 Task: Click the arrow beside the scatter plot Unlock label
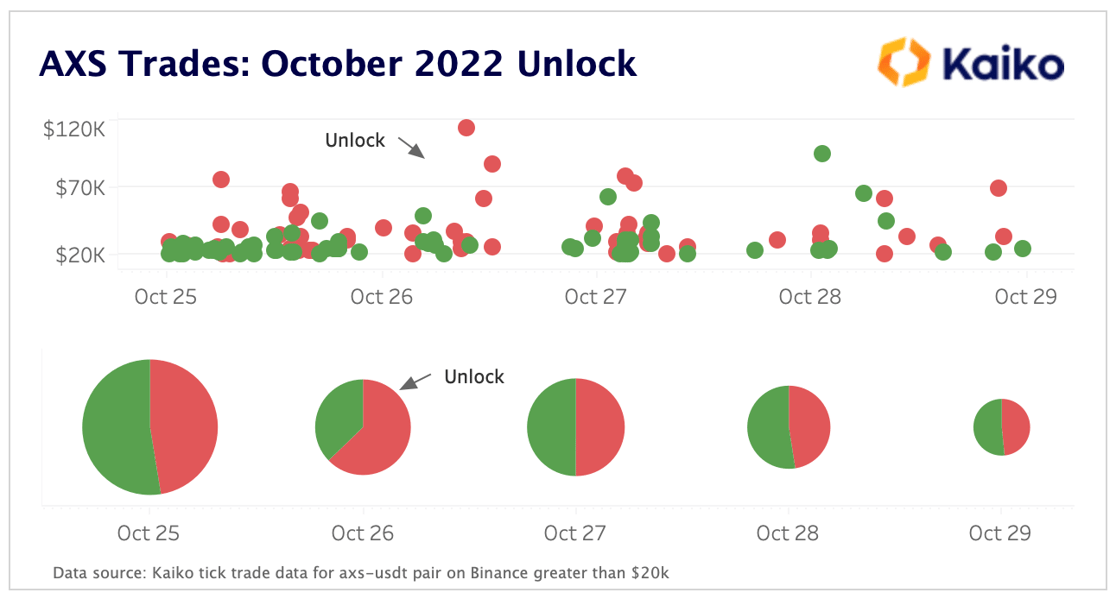point(411,147)
